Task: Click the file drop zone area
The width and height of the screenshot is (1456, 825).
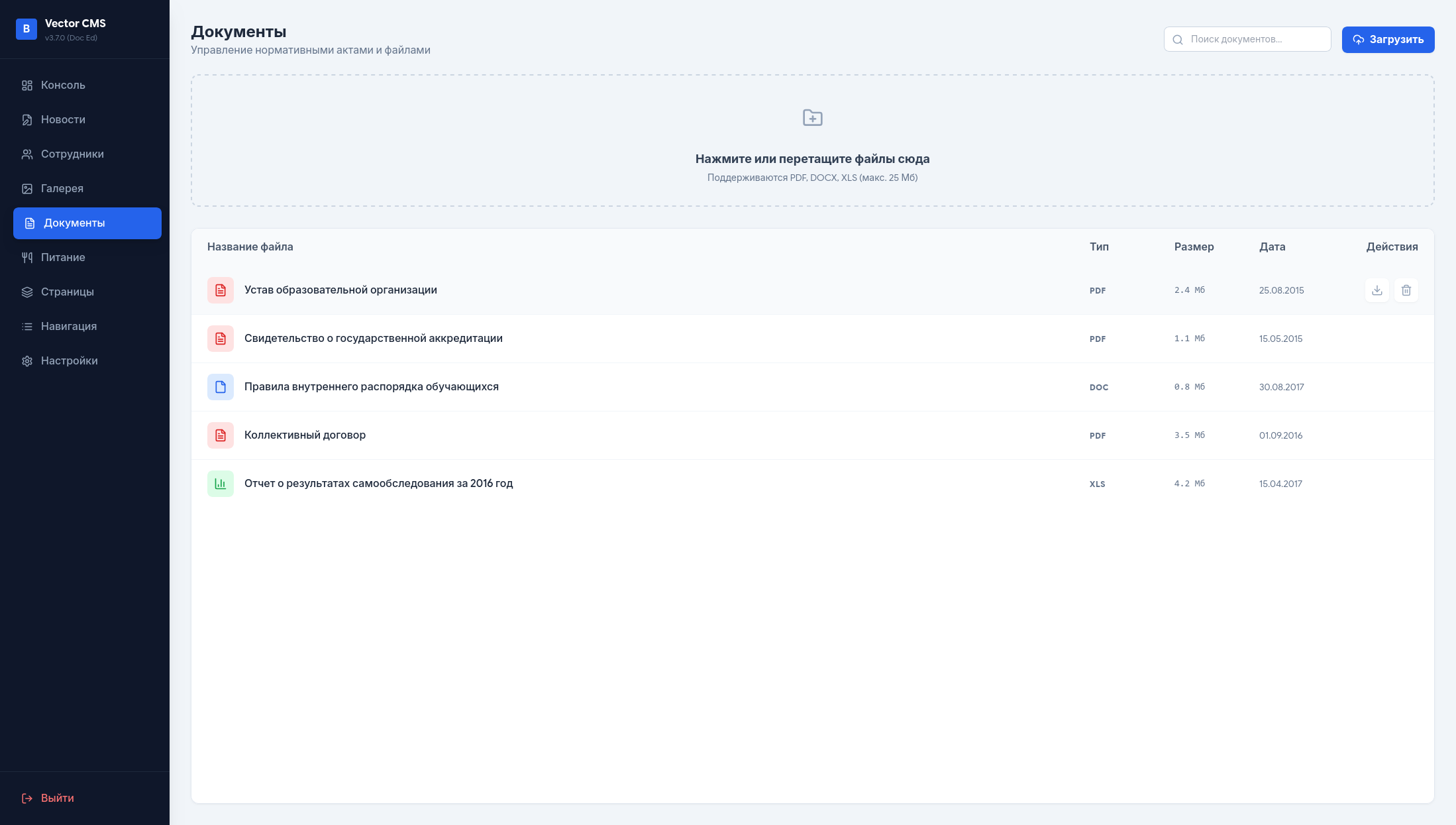Action: [812, 140]
